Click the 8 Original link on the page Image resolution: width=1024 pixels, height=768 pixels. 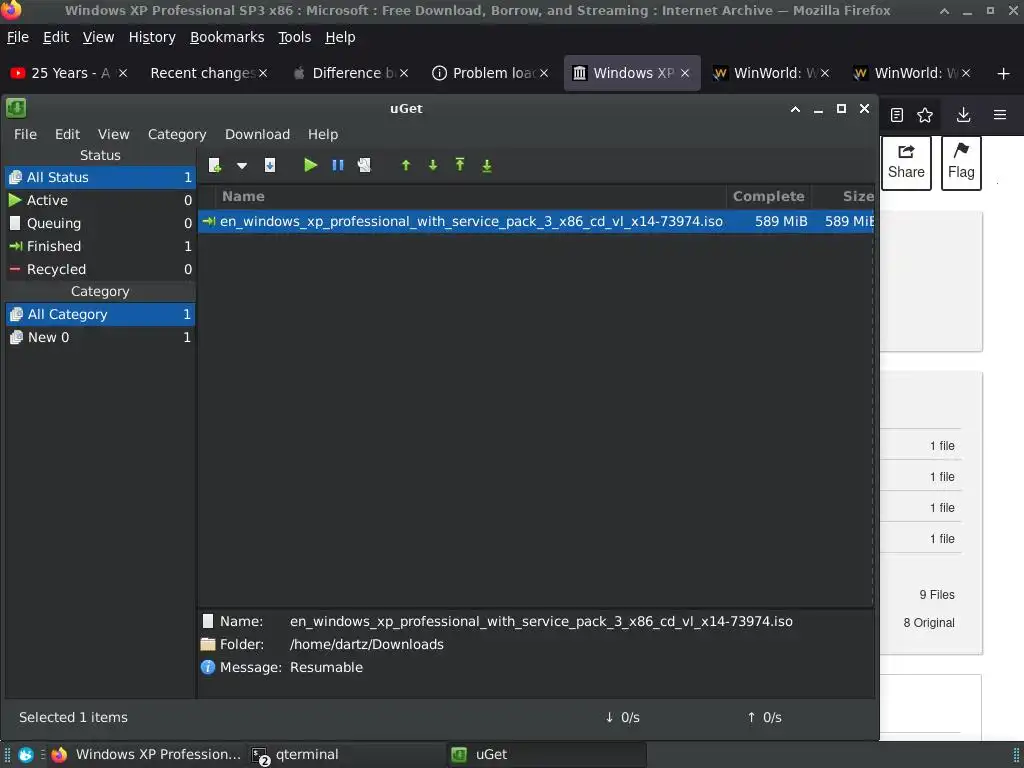[929, 622]
